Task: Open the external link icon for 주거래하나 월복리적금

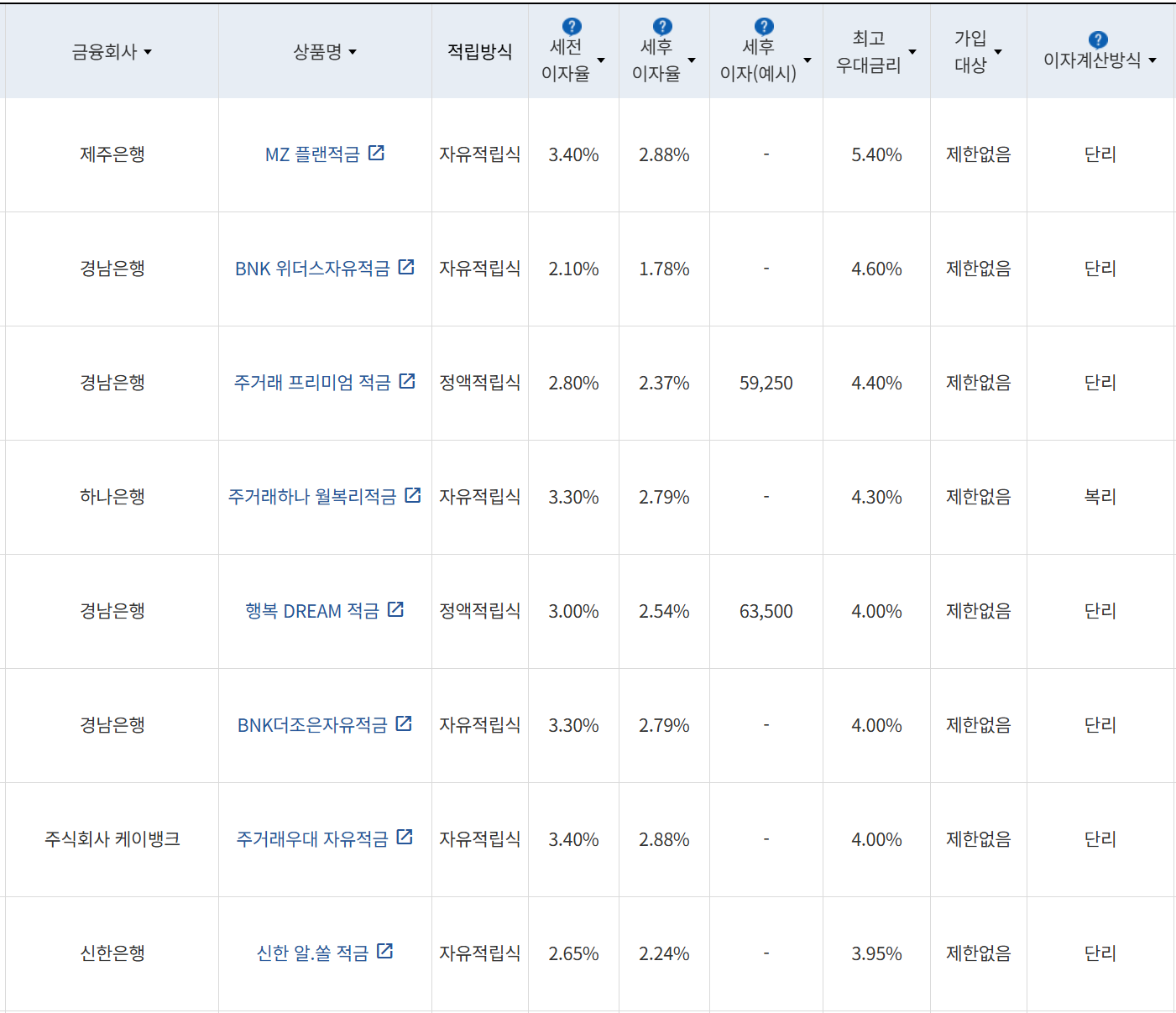Action: (x=412, y=495)
